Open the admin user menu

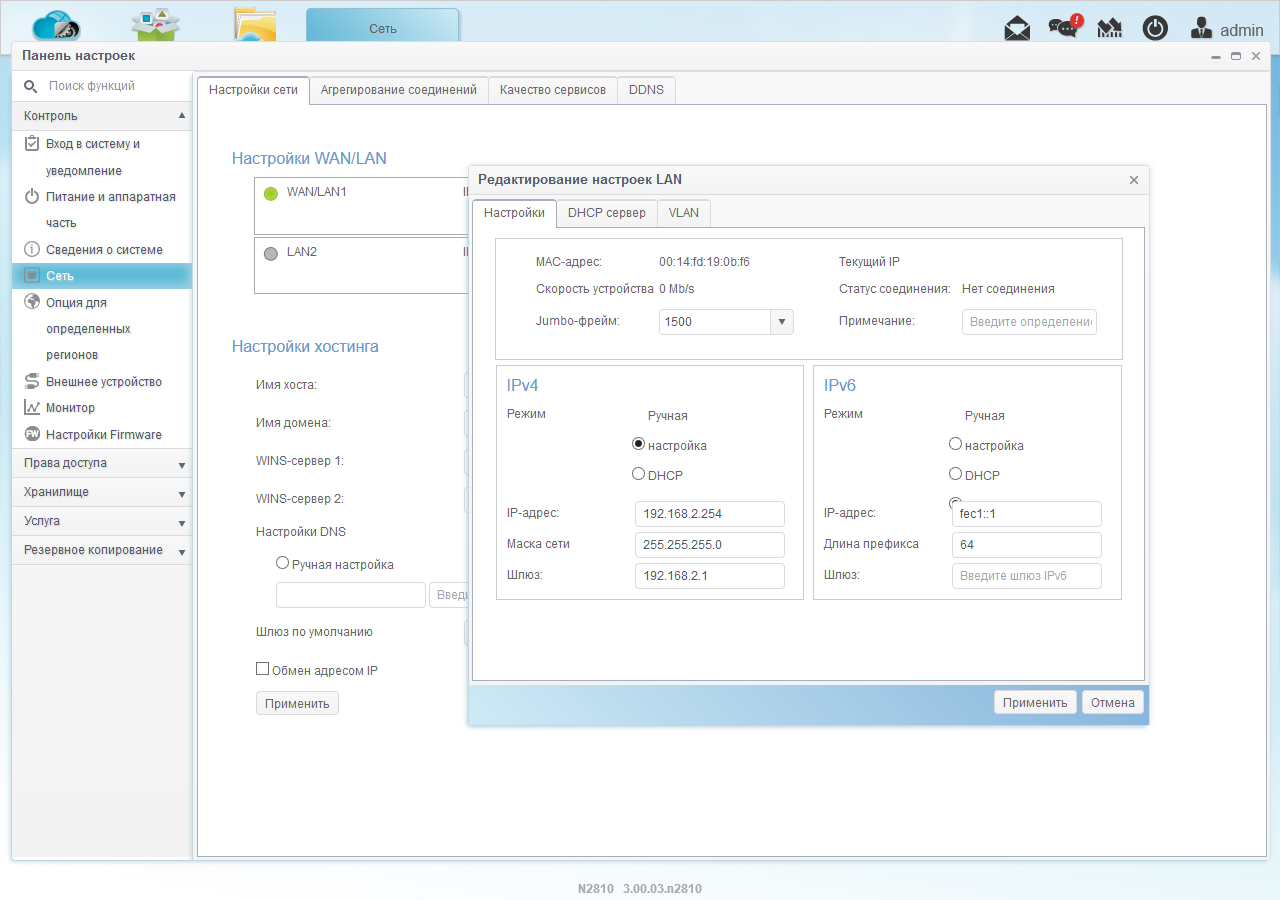coord(1227,30)
